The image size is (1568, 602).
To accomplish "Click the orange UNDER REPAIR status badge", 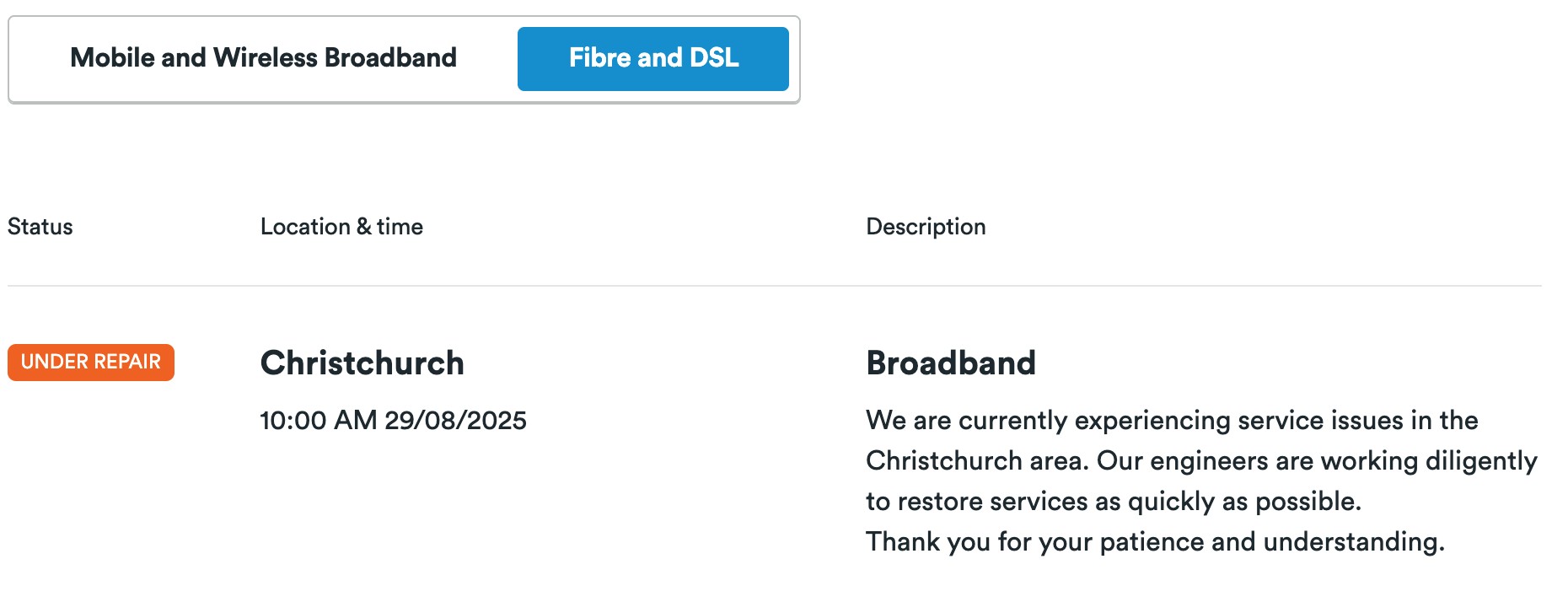I will pyautogui.click(x=91, y=363).
